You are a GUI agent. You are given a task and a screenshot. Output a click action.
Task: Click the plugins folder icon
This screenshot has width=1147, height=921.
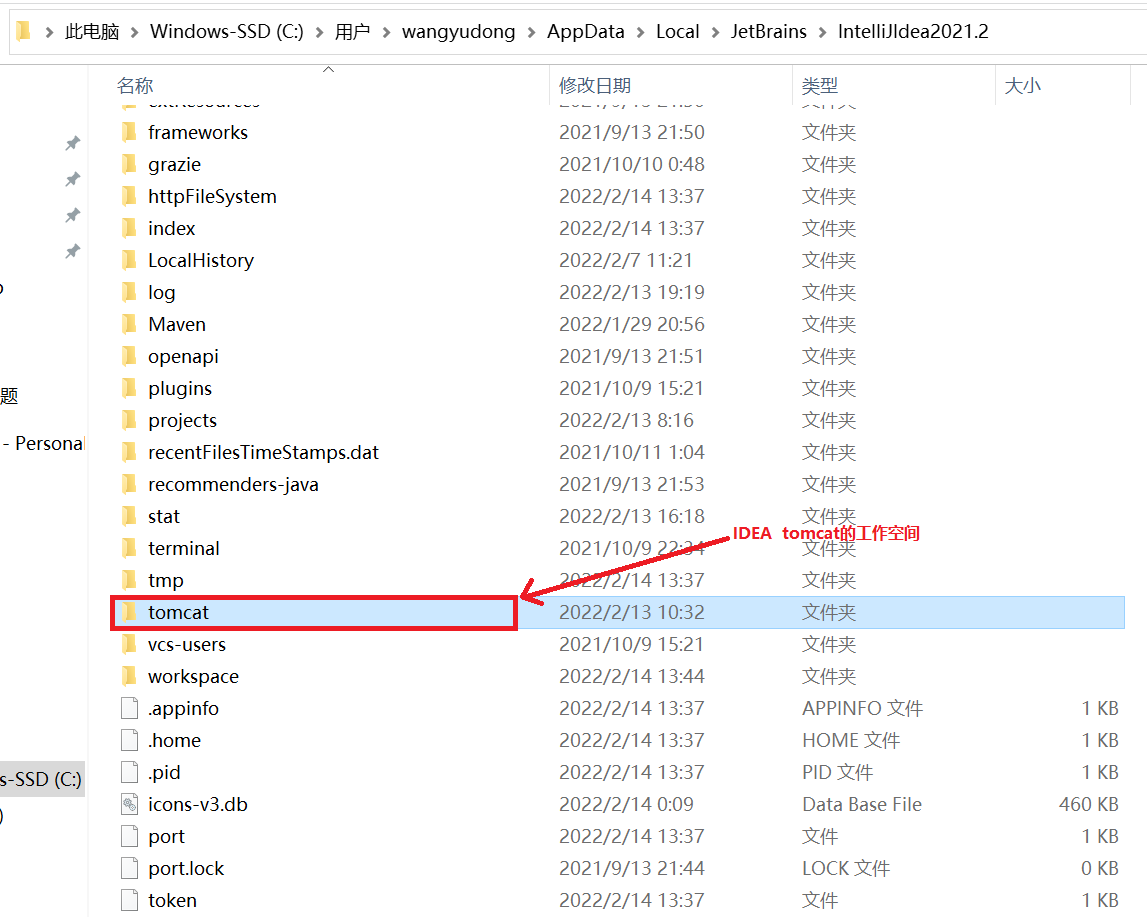128,388
